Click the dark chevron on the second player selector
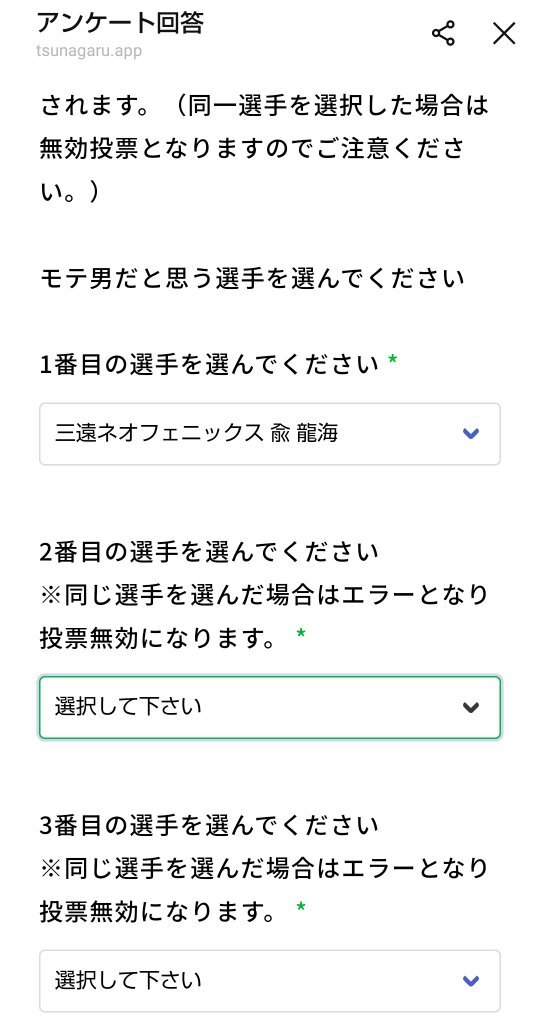 point(471,707)
